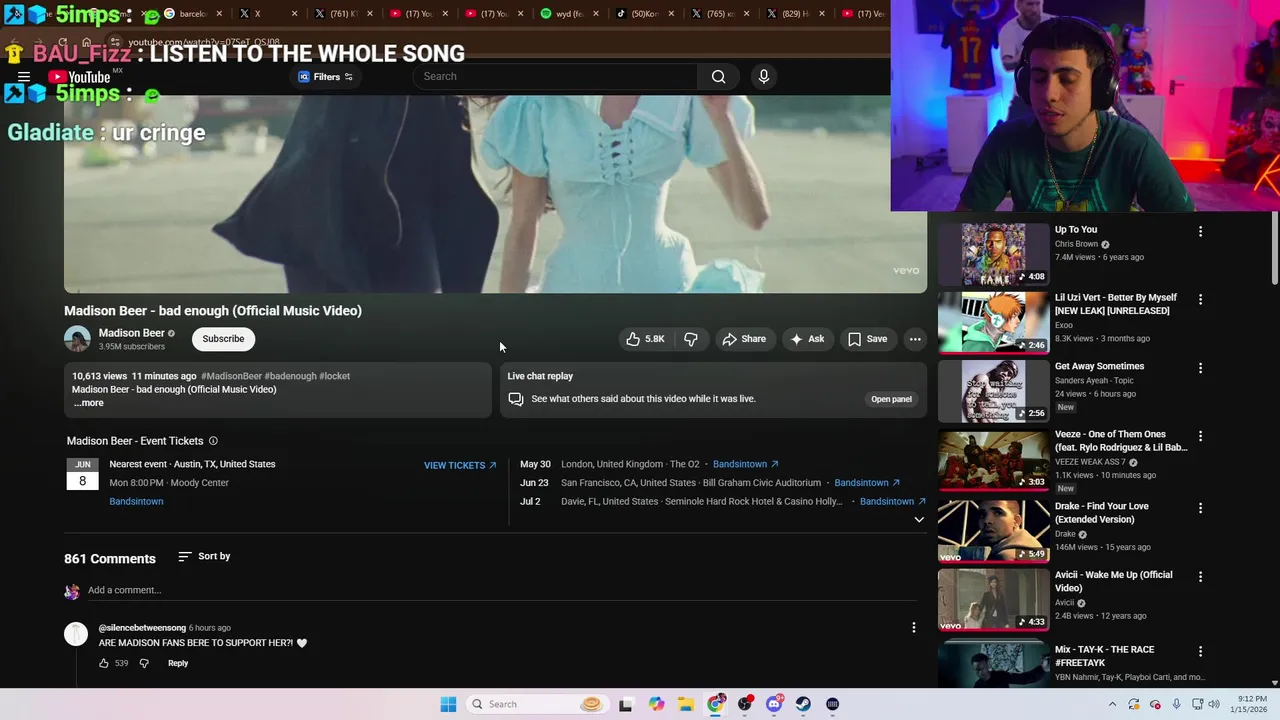Open the Sort by comments dropdown
This screenshot has width=1280, height=720.
point(204,556)
